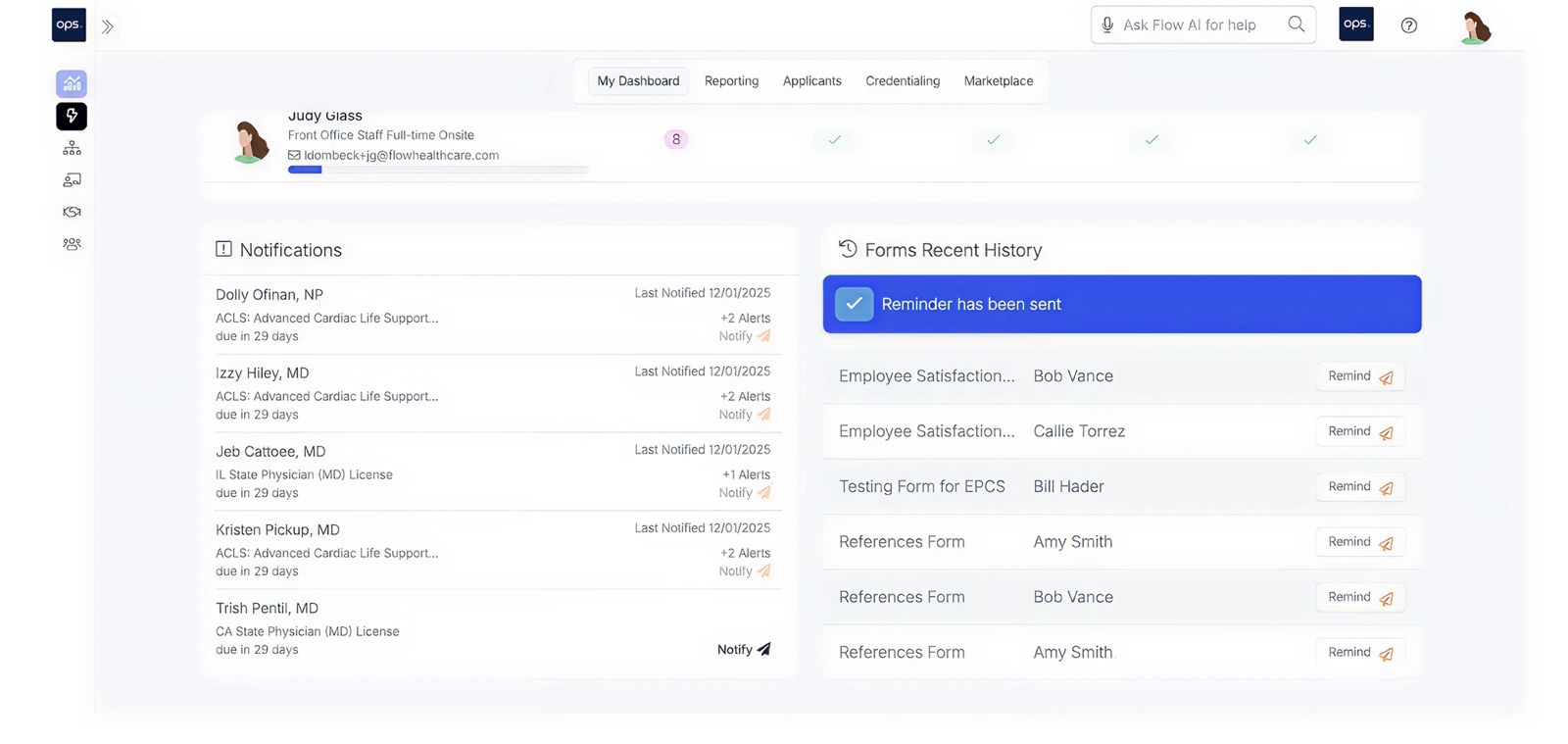View the +1 Alerts for Jeb Cattoee
This screenshot has width=1568, height=744.
pyautogui.click(x=747, y=474)
